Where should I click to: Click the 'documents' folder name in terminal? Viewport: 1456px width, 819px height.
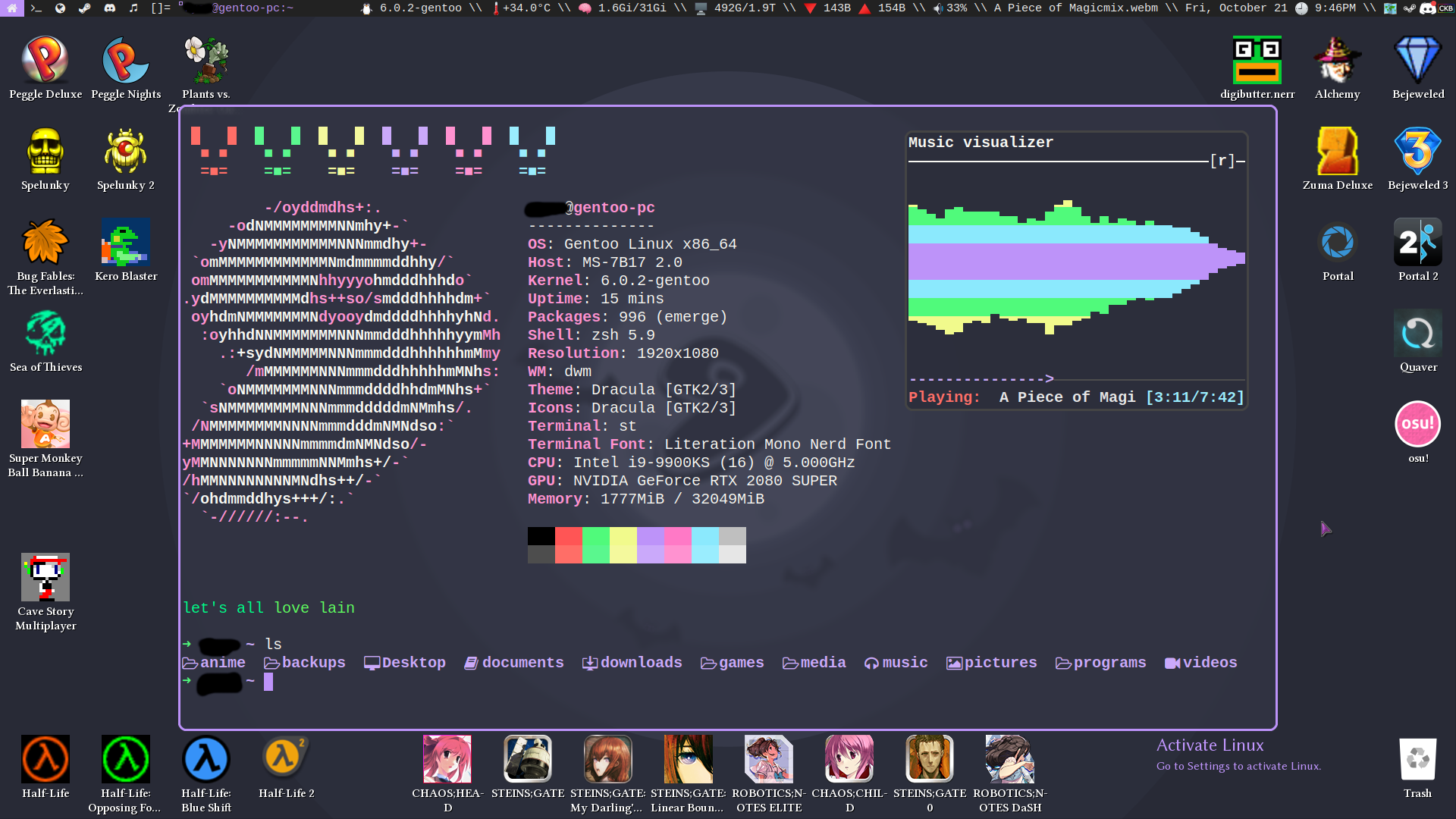point(523,663)
